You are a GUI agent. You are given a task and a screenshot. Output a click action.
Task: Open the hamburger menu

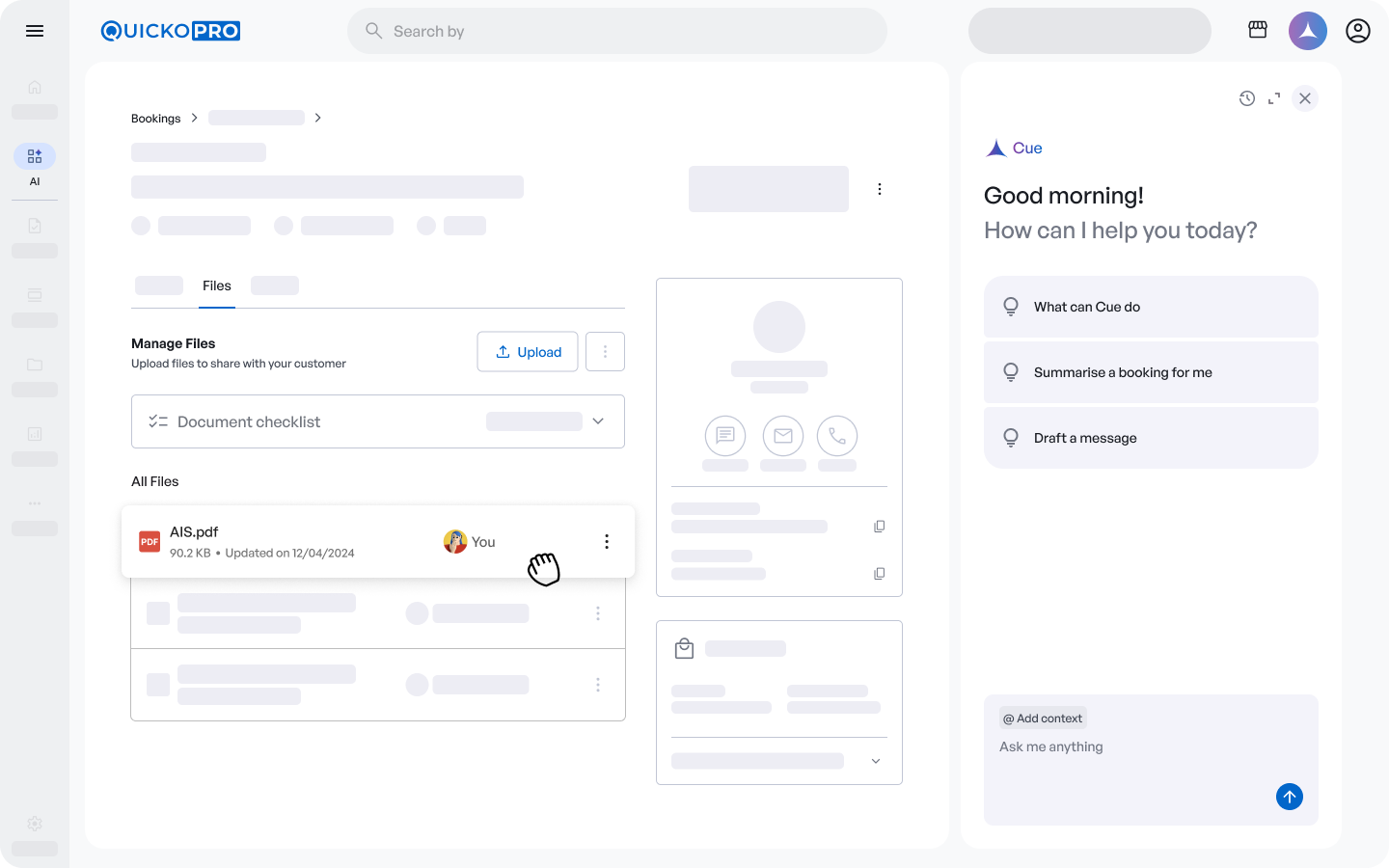[35, 31]
